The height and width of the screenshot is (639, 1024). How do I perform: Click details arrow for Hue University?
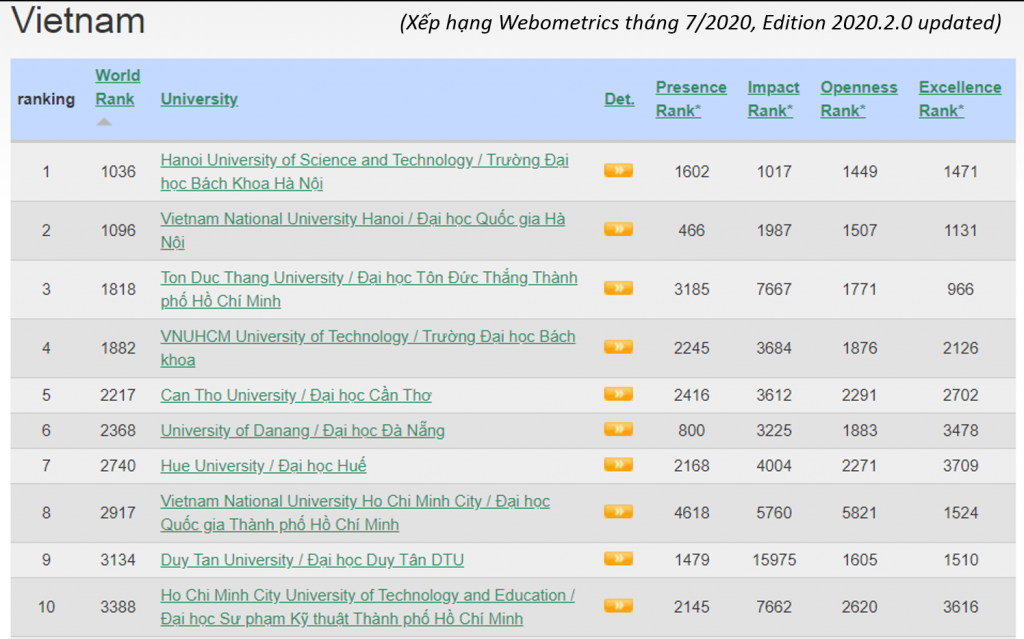618,465
